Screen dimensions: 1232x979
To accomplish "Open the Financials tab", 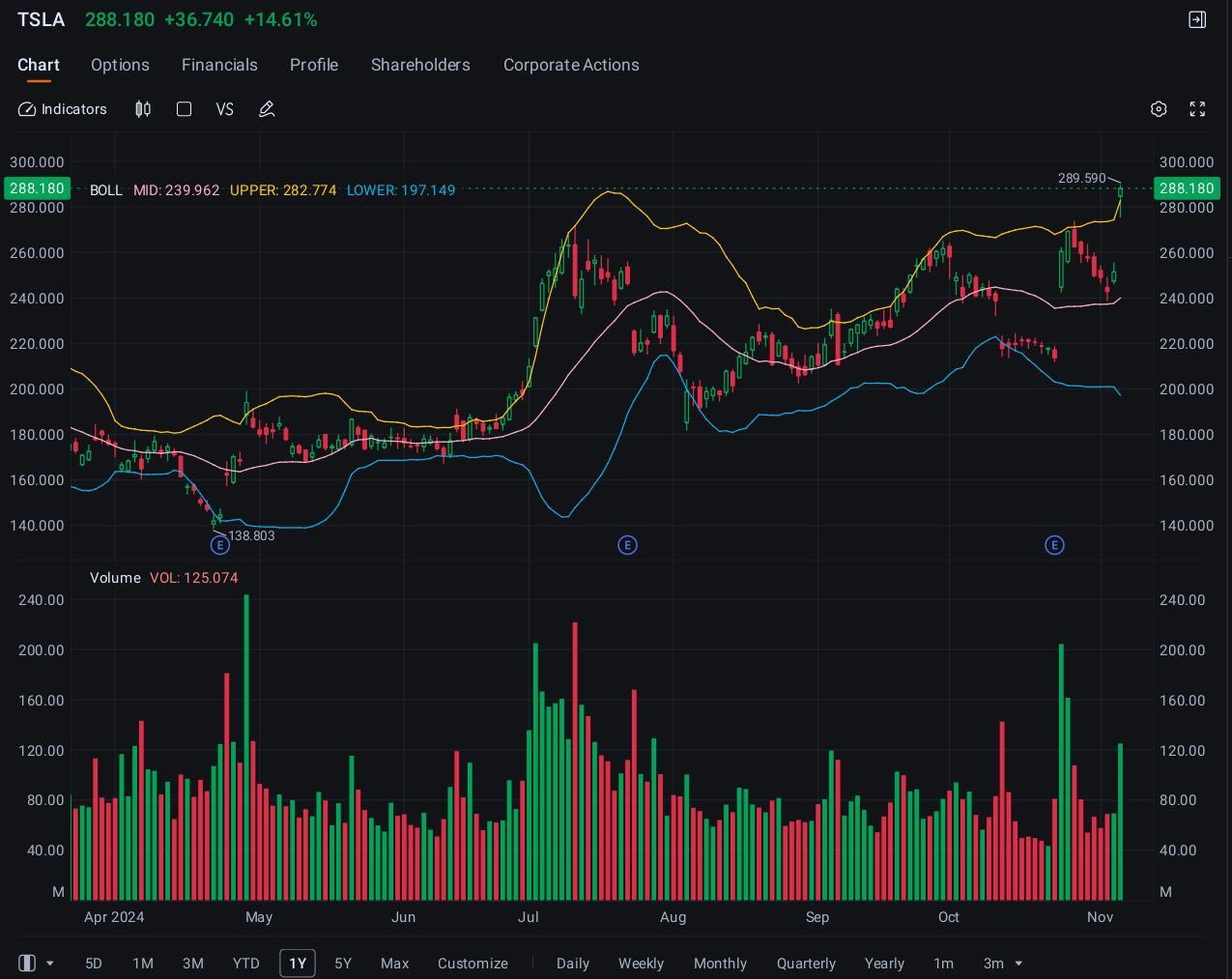I will pyautogui.click(x=219, y=65).
